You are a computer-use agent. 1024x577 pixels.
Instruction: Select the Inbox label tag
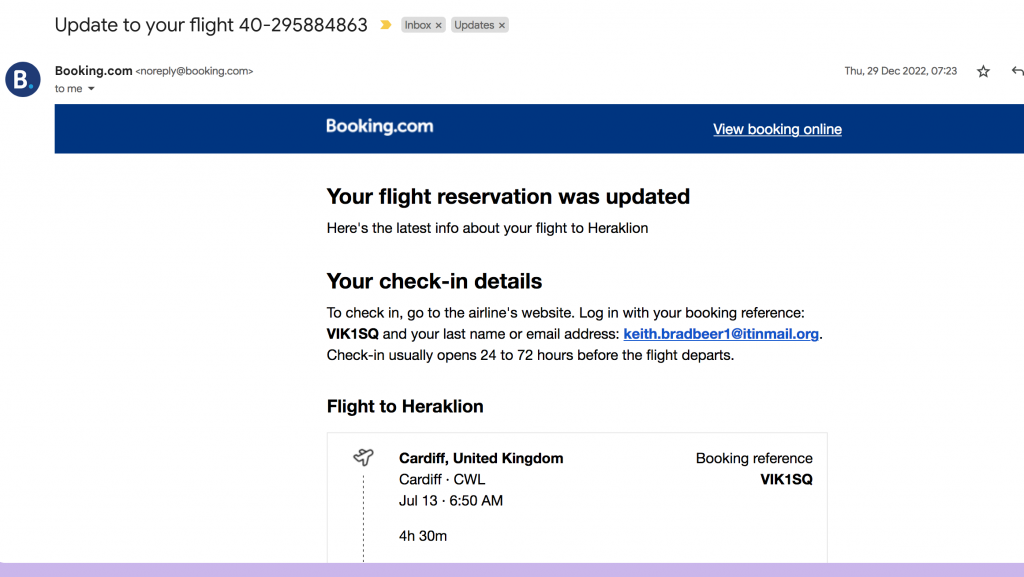pos(418,25)
